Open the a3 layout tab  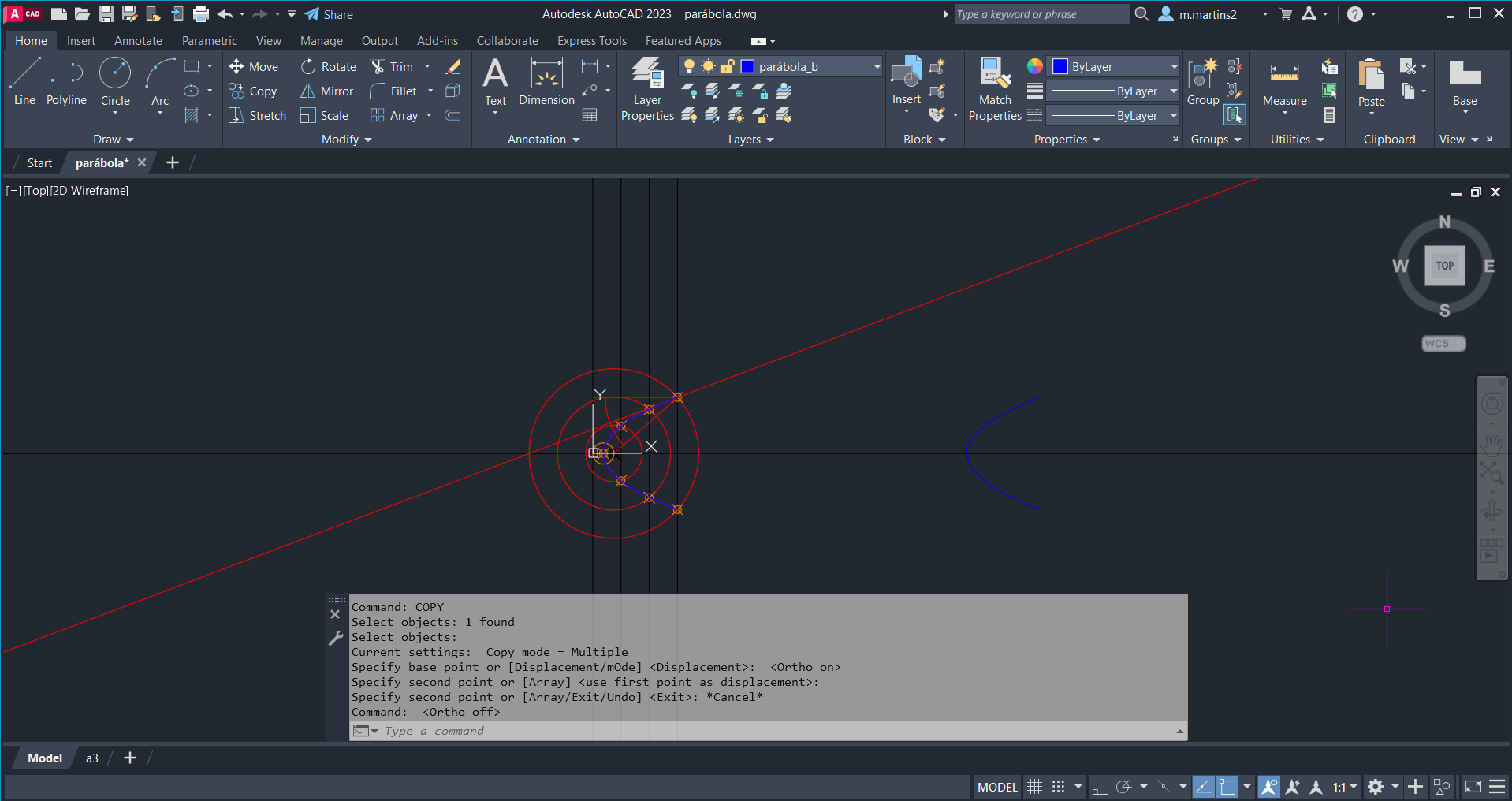92,758
